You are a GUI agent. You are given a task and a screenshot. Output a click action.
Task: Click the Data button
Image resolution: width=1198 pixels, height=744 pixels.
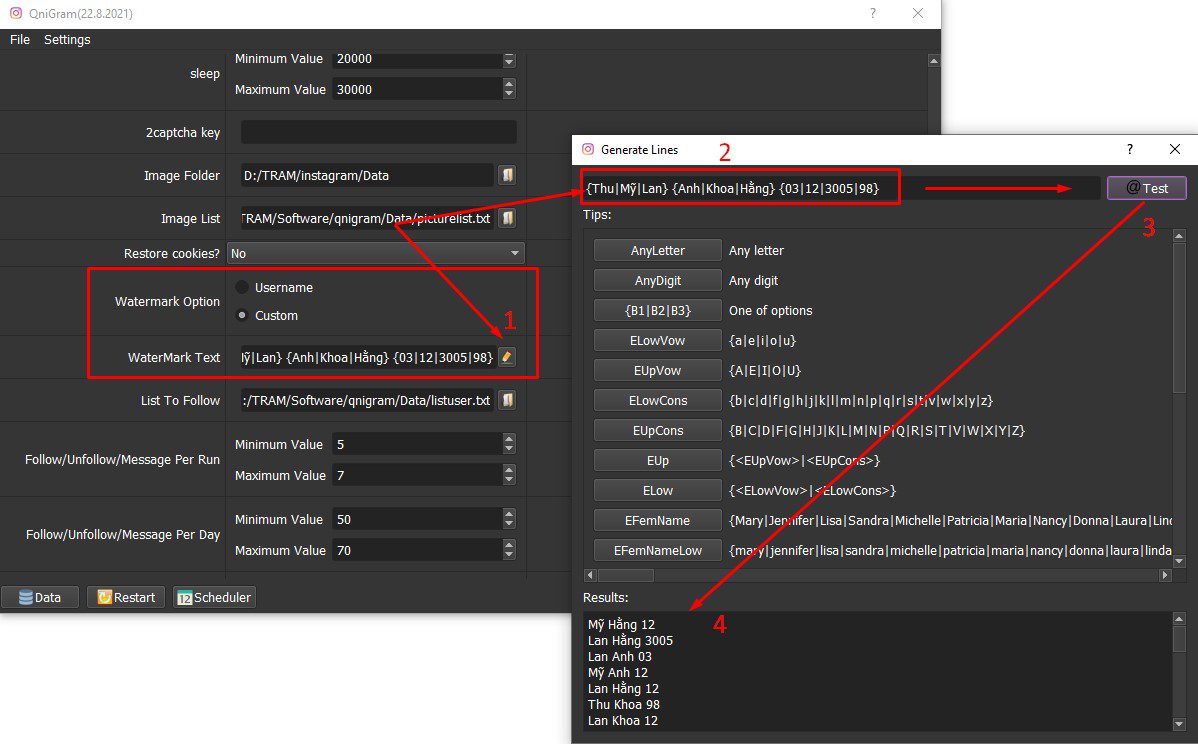40,597
